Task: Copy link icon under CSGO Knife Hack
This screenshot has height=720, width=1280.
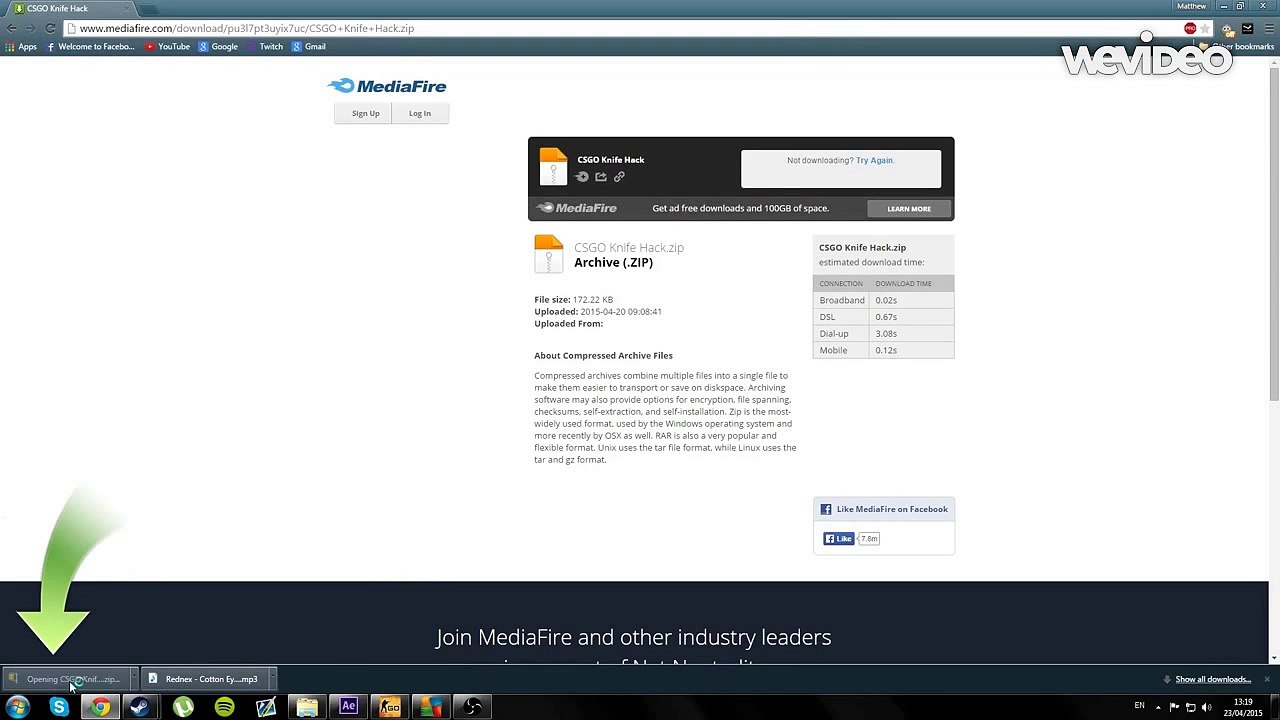Action: pyautogui.click(x=619, y=177)
